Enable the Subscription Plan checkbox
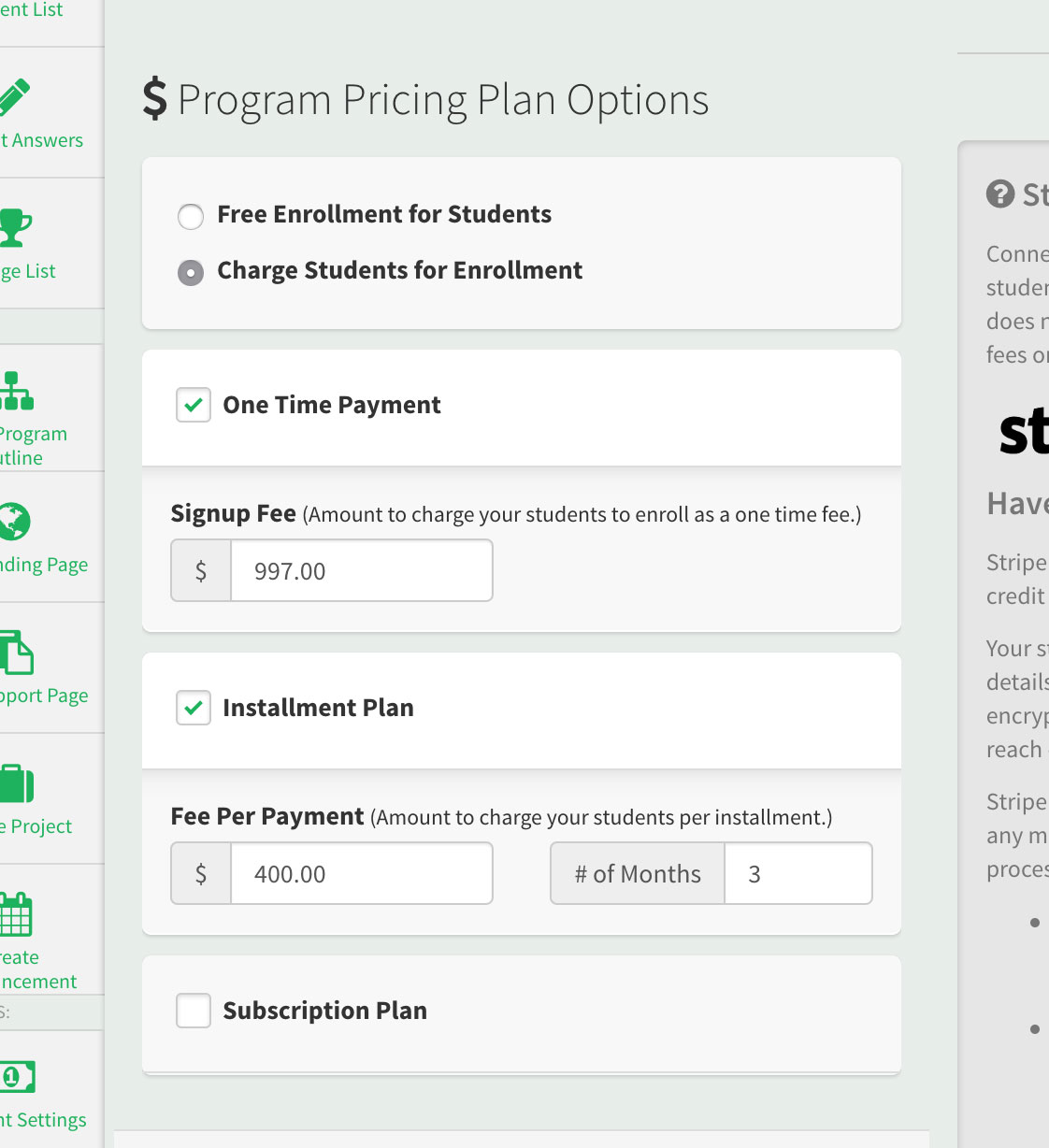The width and height of the screenshot is (1049, 1148). 194,1011
